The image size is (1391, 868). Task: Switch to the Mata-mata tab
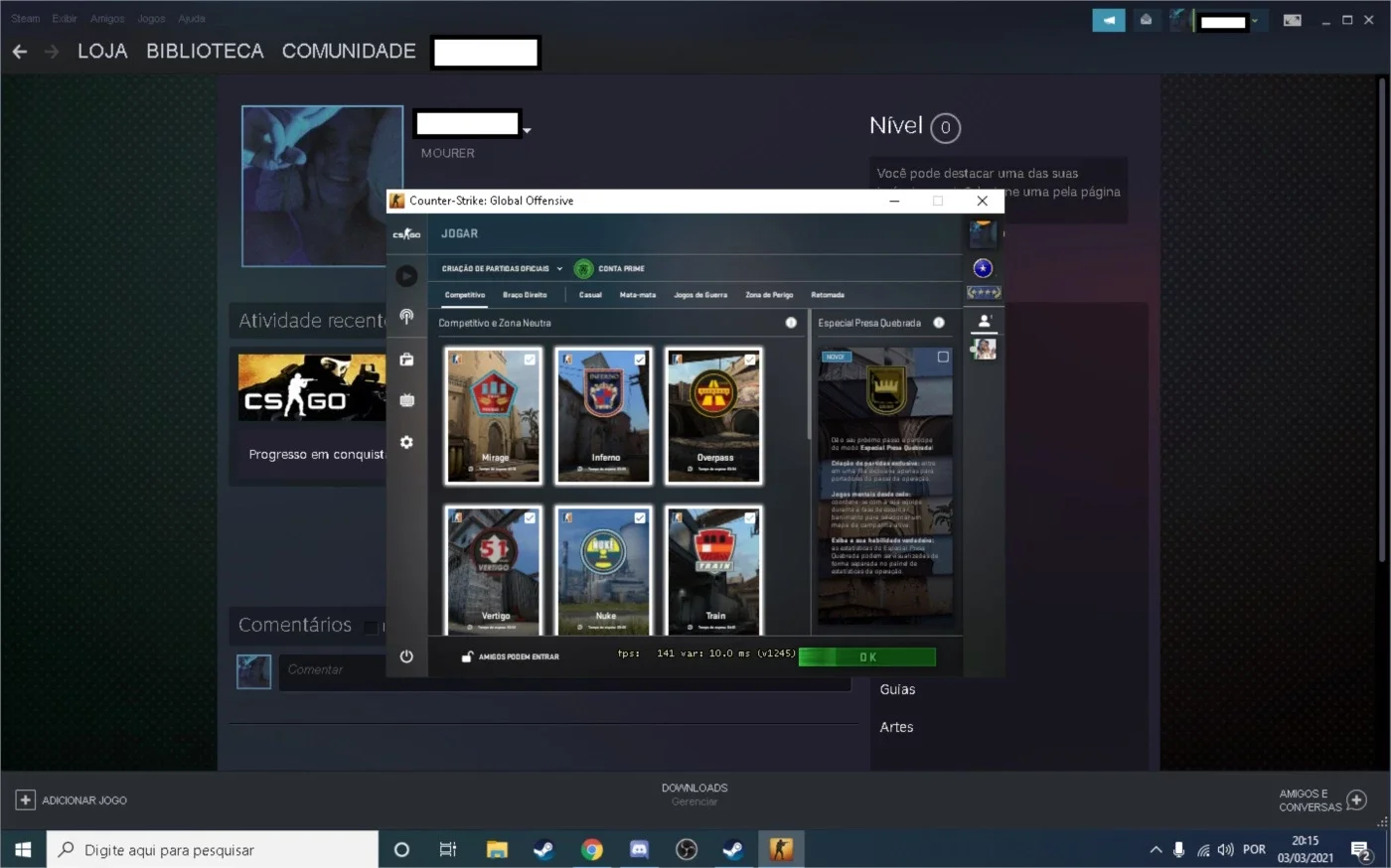click(638, 295)
